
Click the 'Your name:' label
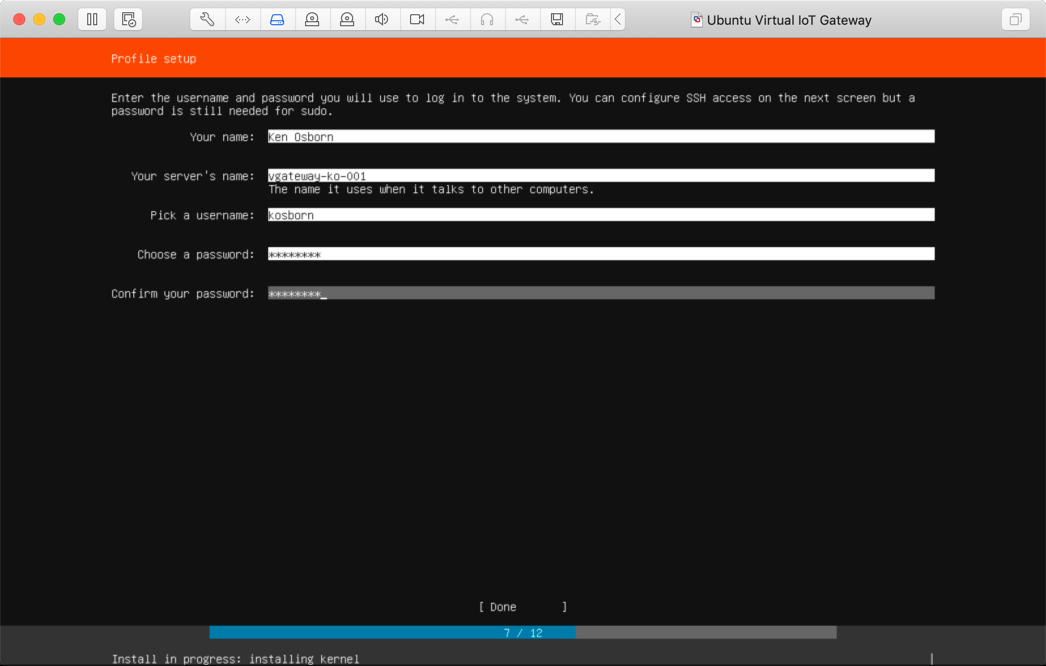tap(221, 137)
